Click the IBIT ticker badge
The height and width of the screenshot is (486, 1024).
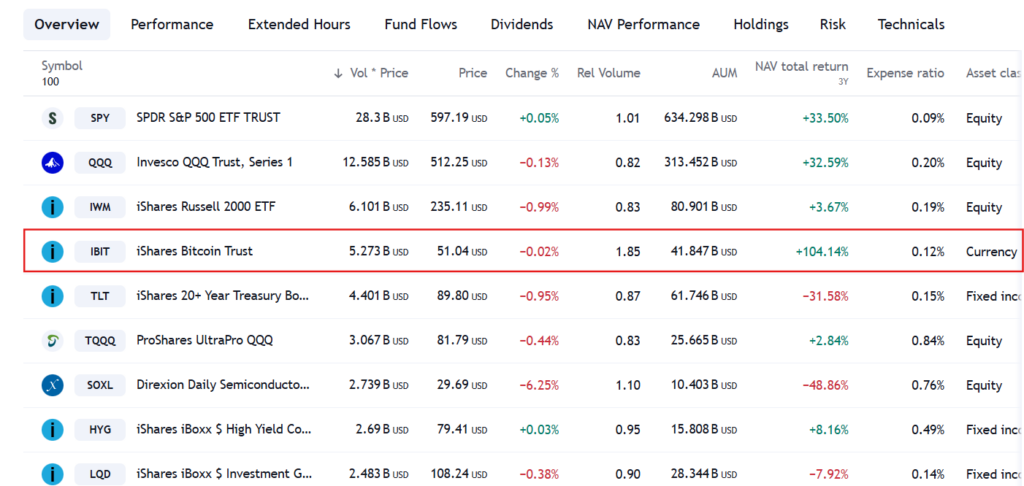coord(100,251)
